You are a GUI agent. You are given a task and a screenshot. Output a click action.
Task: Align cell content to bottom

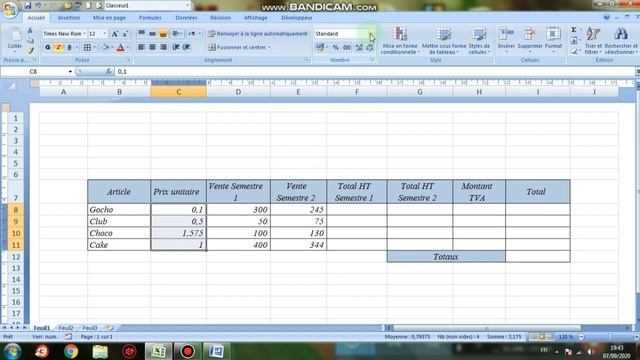click(x=163, y=34)
